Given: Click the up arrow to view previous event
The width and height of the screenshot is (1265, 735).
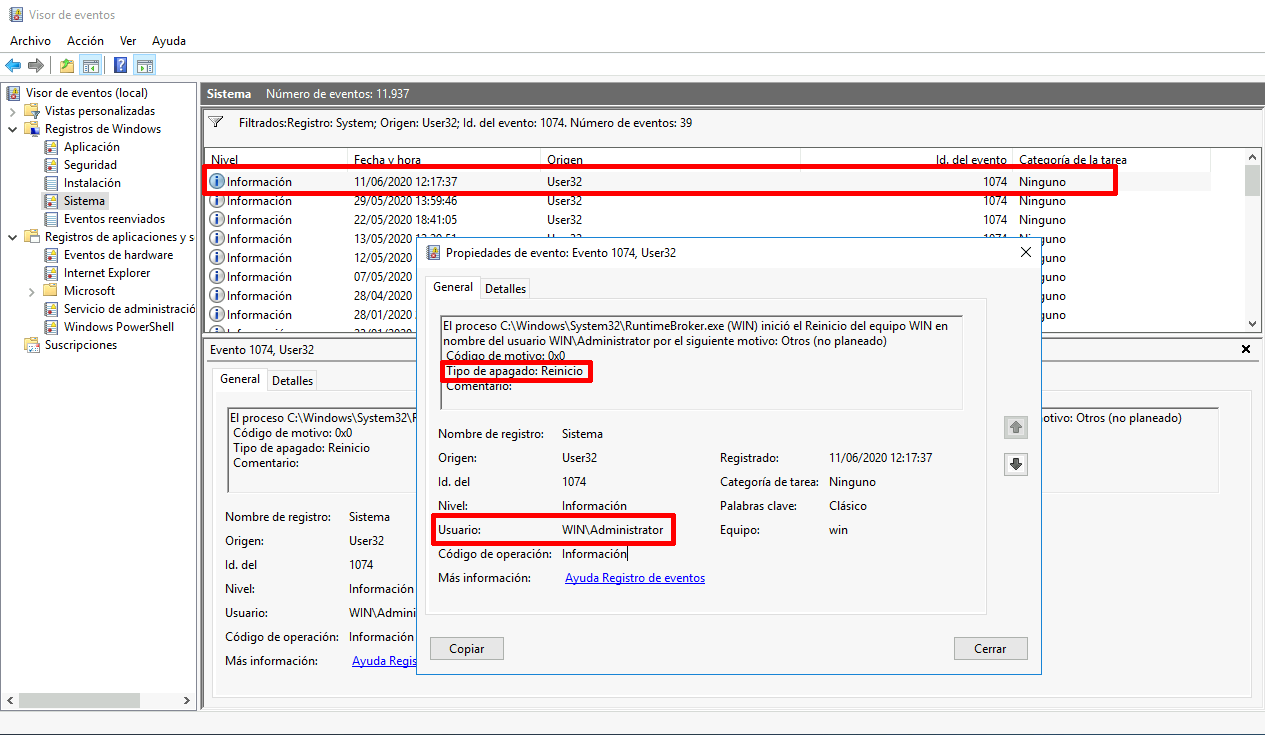Looking at the screenshot, I should click(x=1015, y=427).
